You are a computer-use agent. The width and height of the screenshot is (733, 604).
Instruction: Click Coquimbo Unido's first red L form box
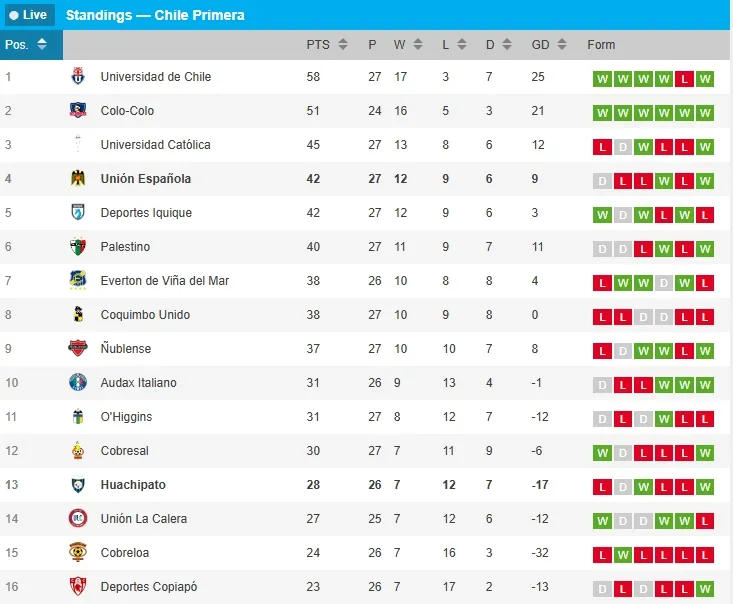602,316
